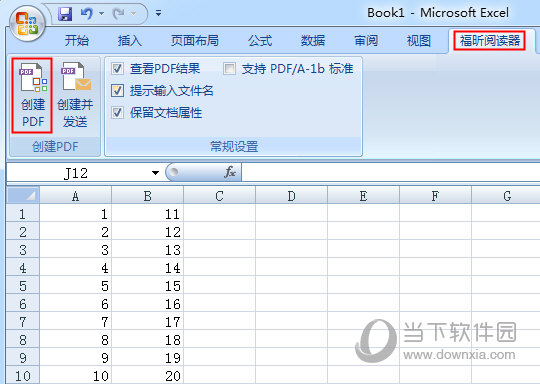Switch to the 开始 tab

(77, 41)
